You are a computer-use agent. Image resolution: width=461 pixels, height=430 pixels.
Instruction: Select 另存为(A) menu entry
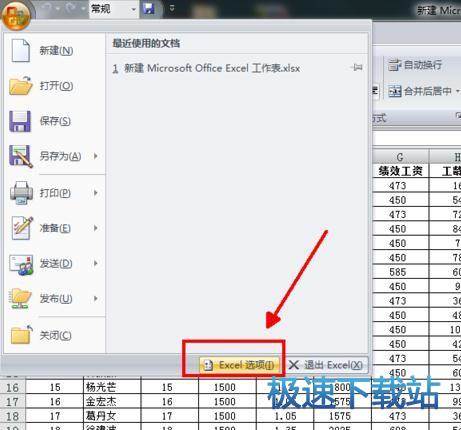pyautogui.click(x=60, y=156)
